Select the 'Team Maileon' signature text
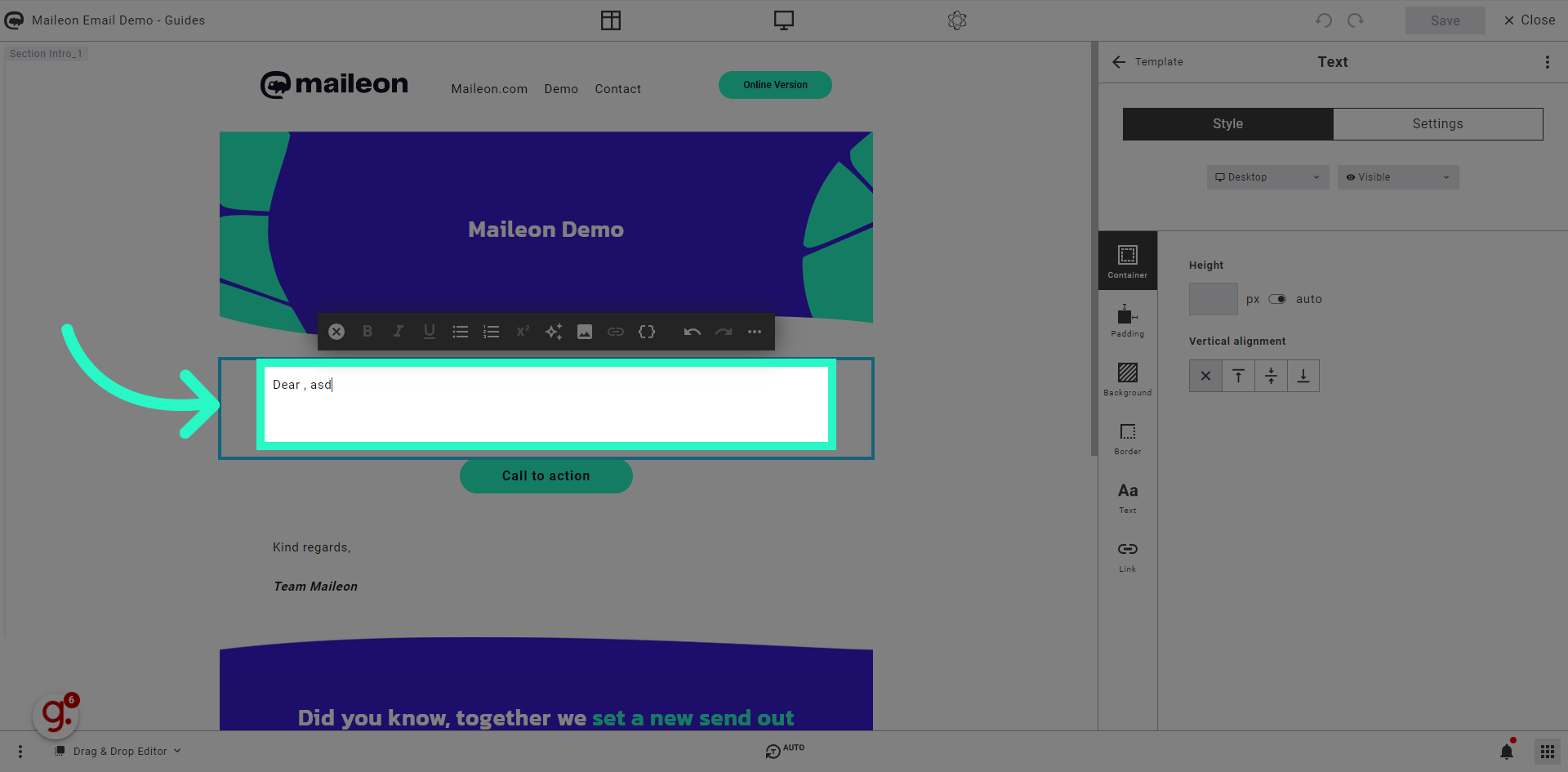Image resolution: width=1568 pixels, height=772 pixels. (315, 587)
